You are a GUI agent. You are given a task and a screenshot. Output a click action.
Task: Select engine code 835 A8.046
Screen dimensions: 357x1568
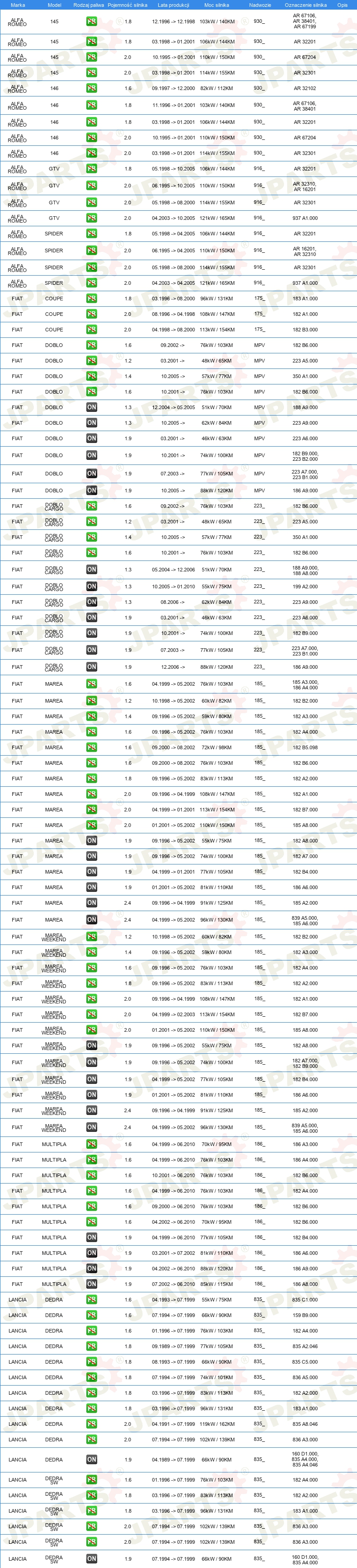tap(304, 1424)
